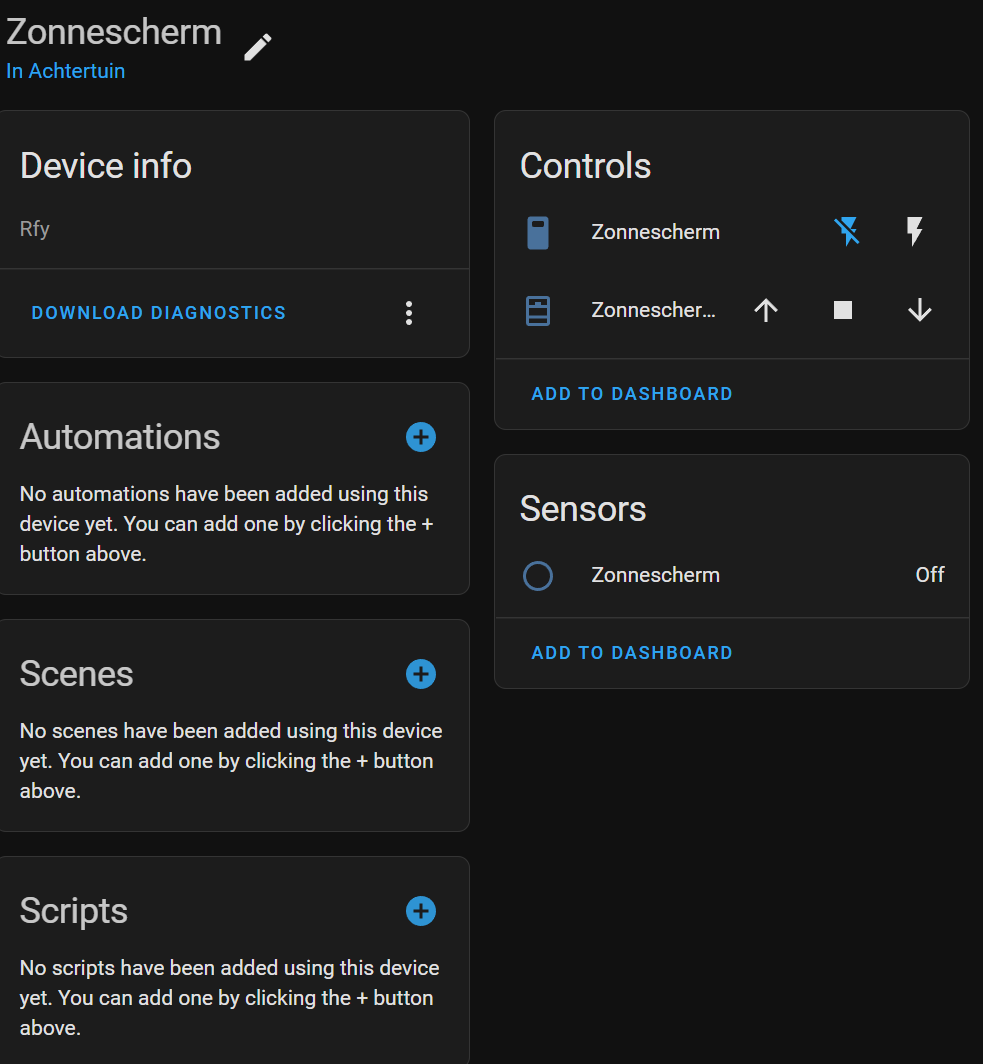
Task: Open the Zonnescherm switch entity name in Controls
Action: pyautogui.click(x=655, y=232)
